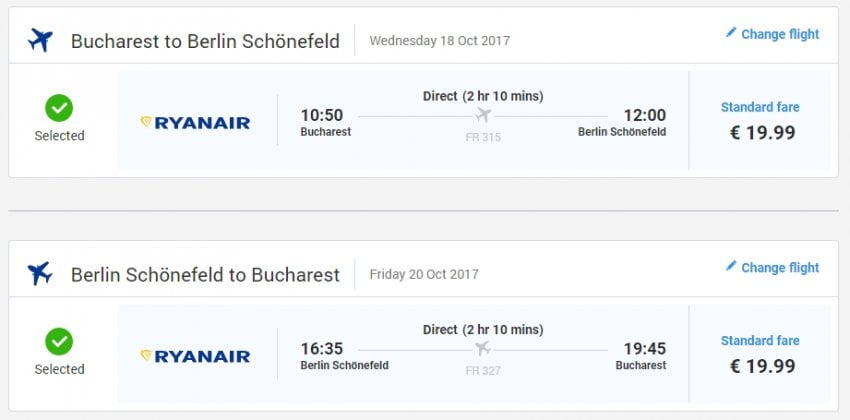
Task: Click the pencil icon for return flight
Action: click(x=731, y=266)
